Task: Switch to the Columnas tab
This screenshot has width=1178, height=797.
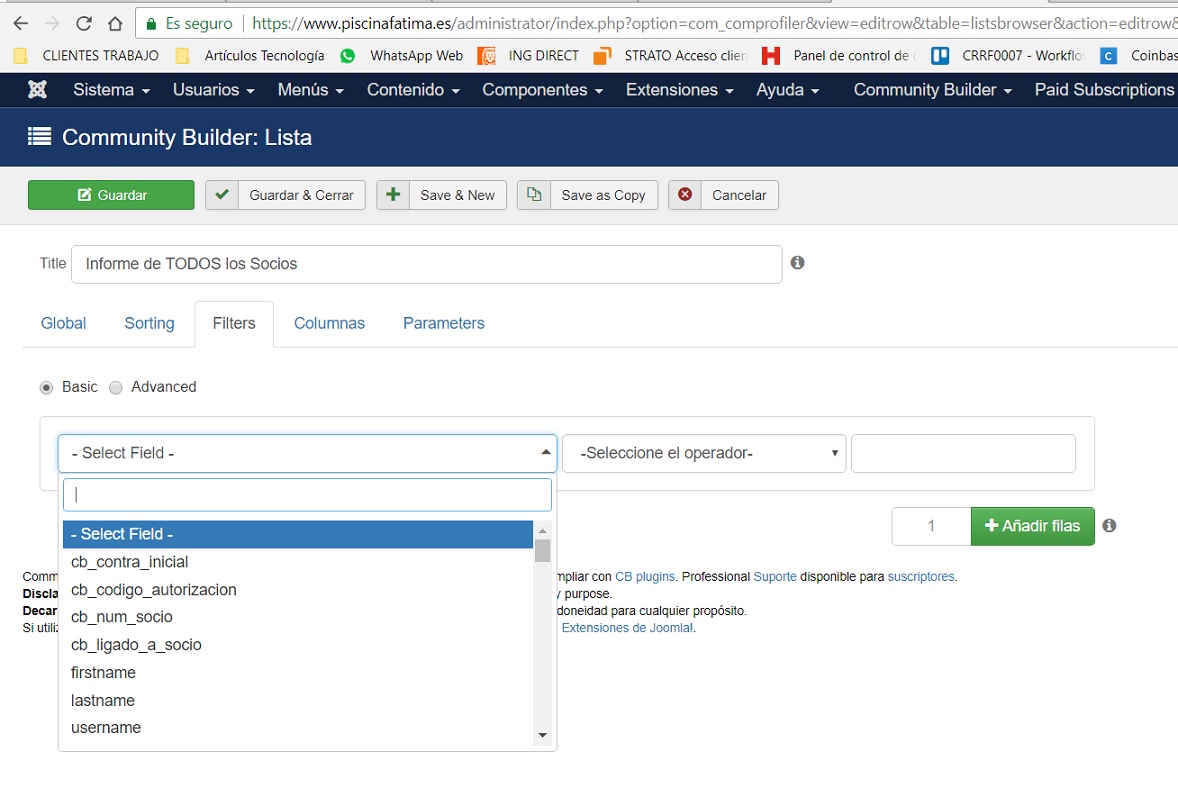Action: pos(329,323)
